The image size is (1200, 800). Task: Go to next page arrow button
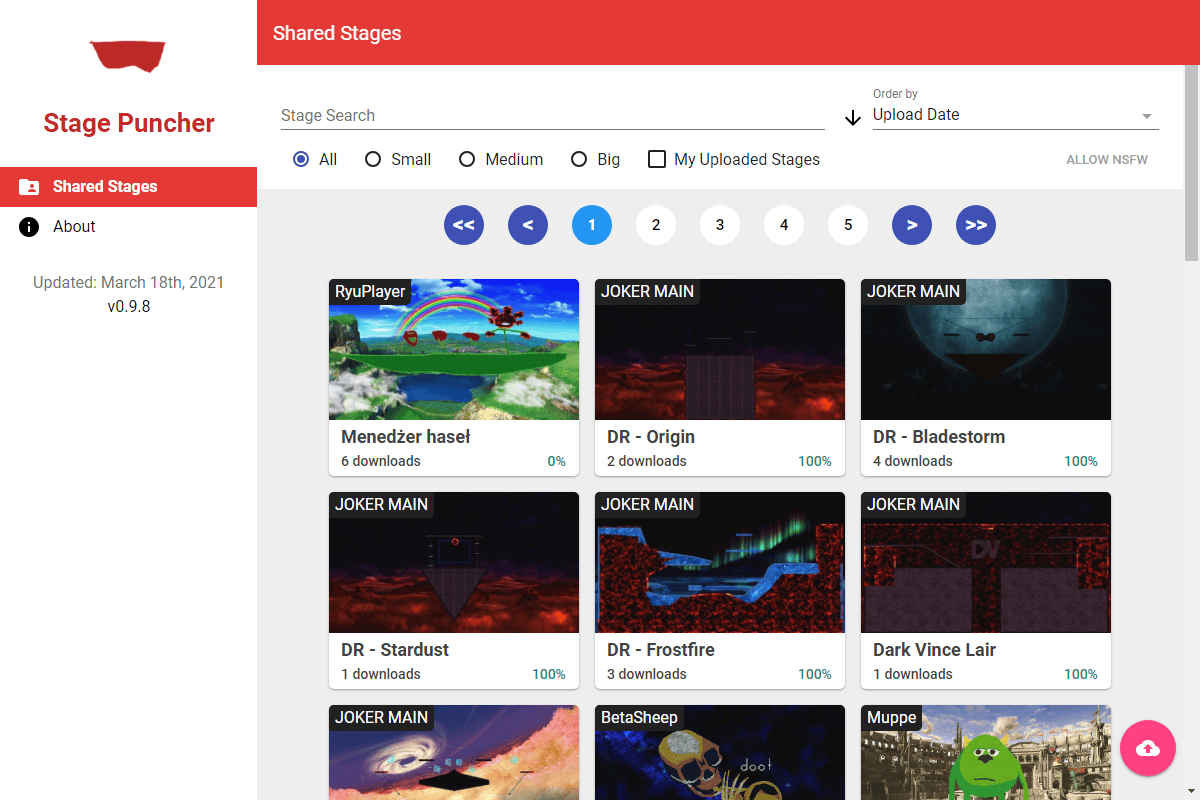[912, 225]
